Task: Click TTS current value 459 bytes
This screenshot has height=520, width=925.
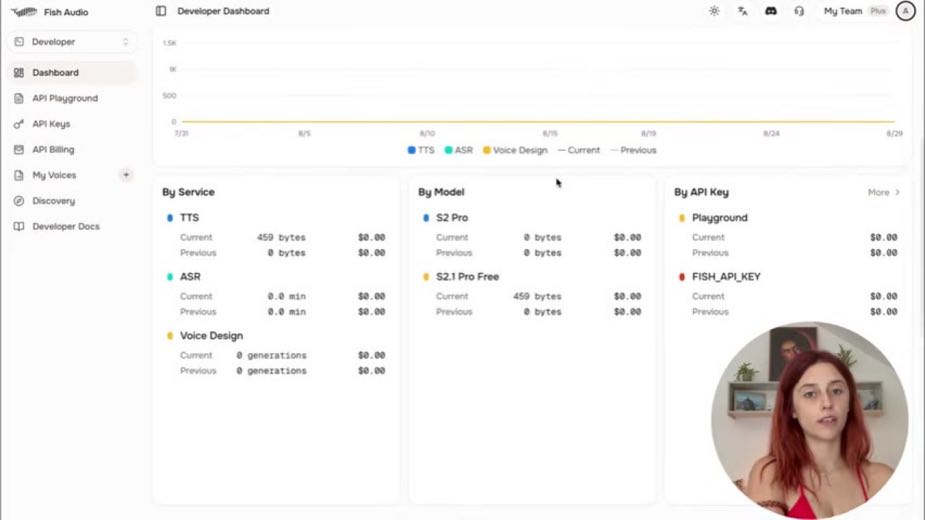Action: click(x=281, y=237)
